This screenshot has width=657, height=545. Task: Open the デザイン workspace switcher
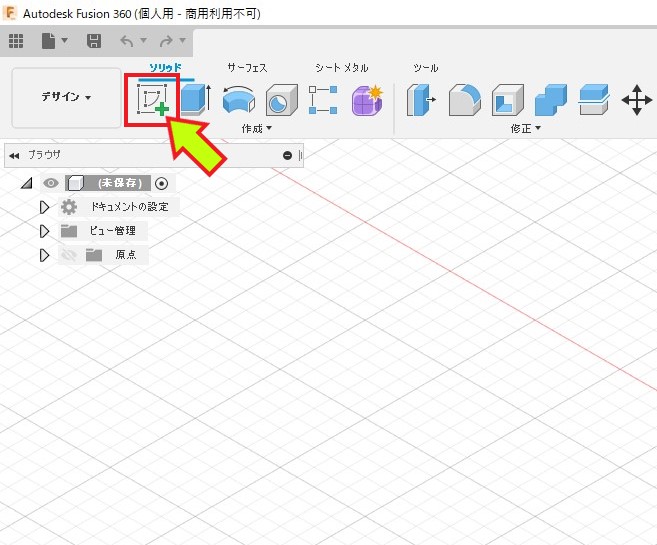66,97
